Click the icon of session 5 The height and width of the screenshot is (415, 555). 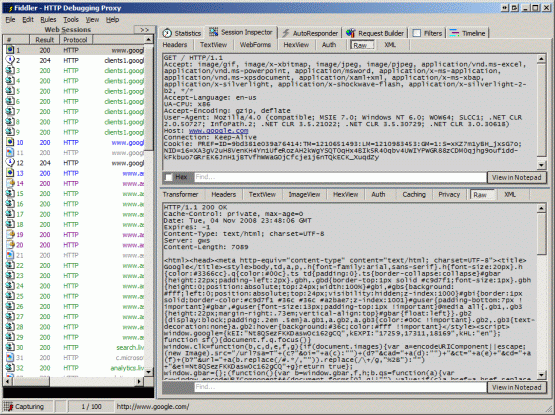pyautogui.click(x=10, y=91)
